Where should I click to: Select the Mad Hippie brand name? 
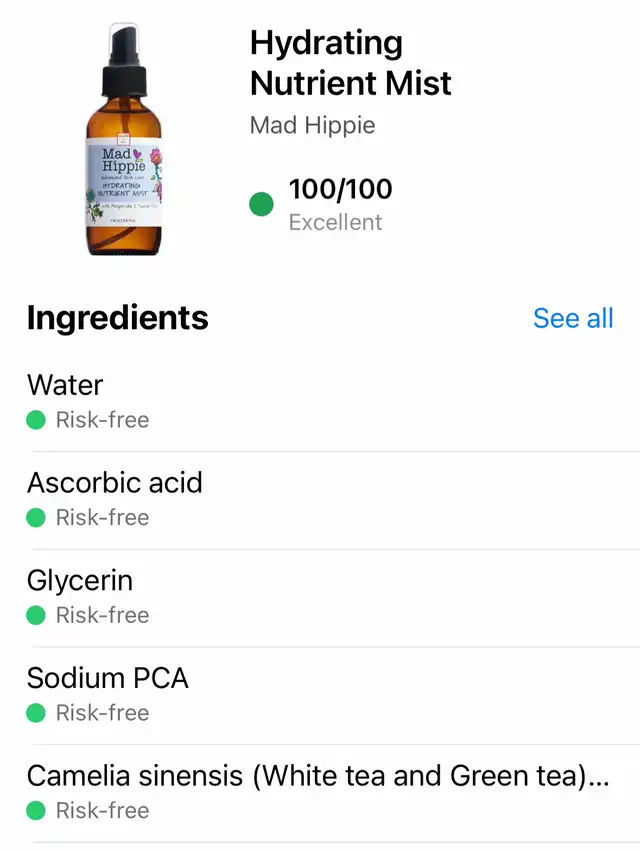312,126
